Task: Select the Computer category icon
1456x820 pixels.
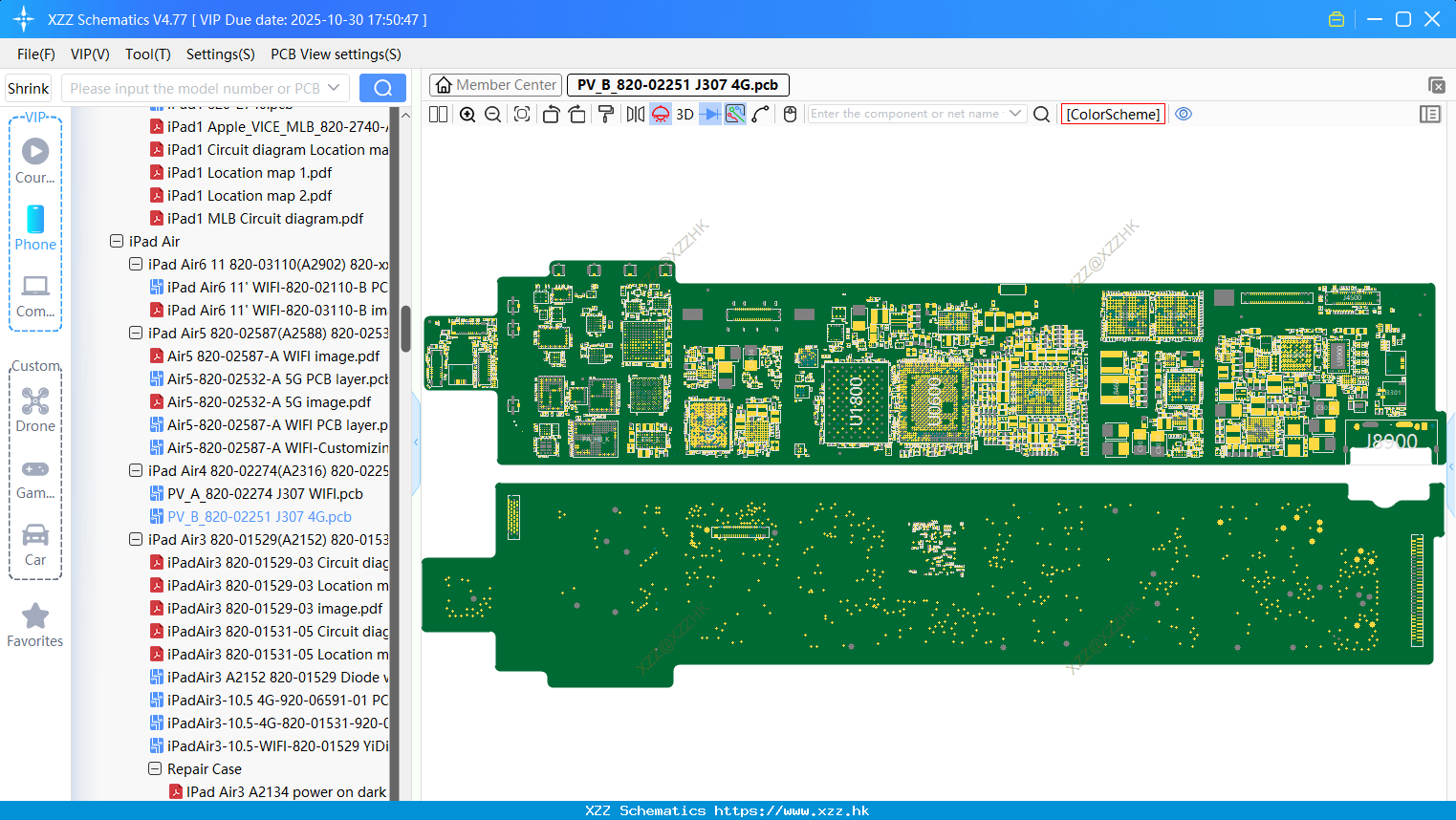Action: [x=35, y=295]
